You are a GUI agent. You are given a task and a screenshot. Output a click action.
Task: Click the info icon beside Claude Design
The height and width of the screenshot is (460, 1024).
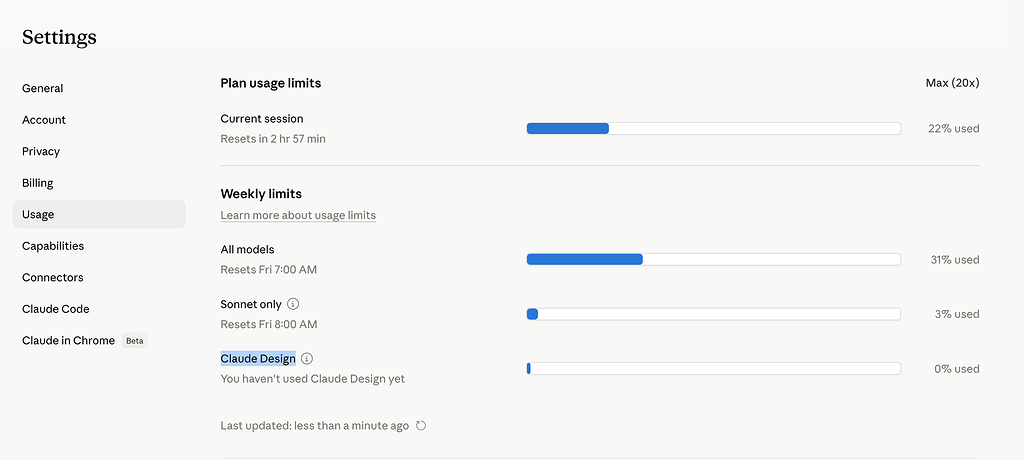[x=308, y=359]
